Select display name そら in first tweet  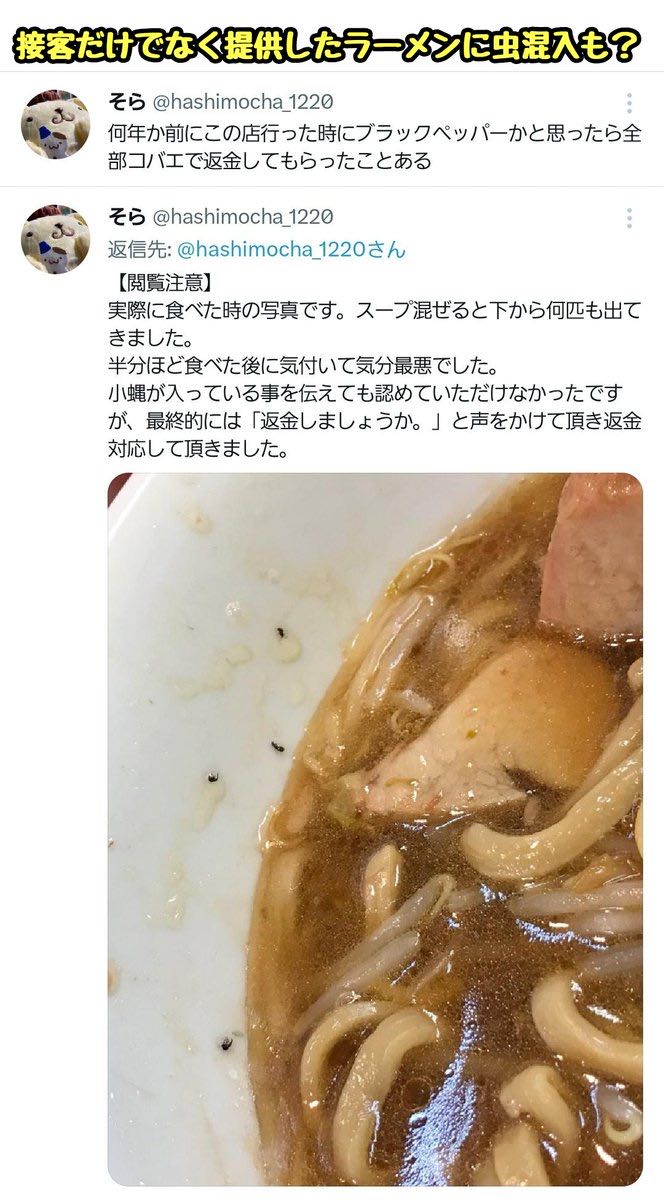(126, 102)
